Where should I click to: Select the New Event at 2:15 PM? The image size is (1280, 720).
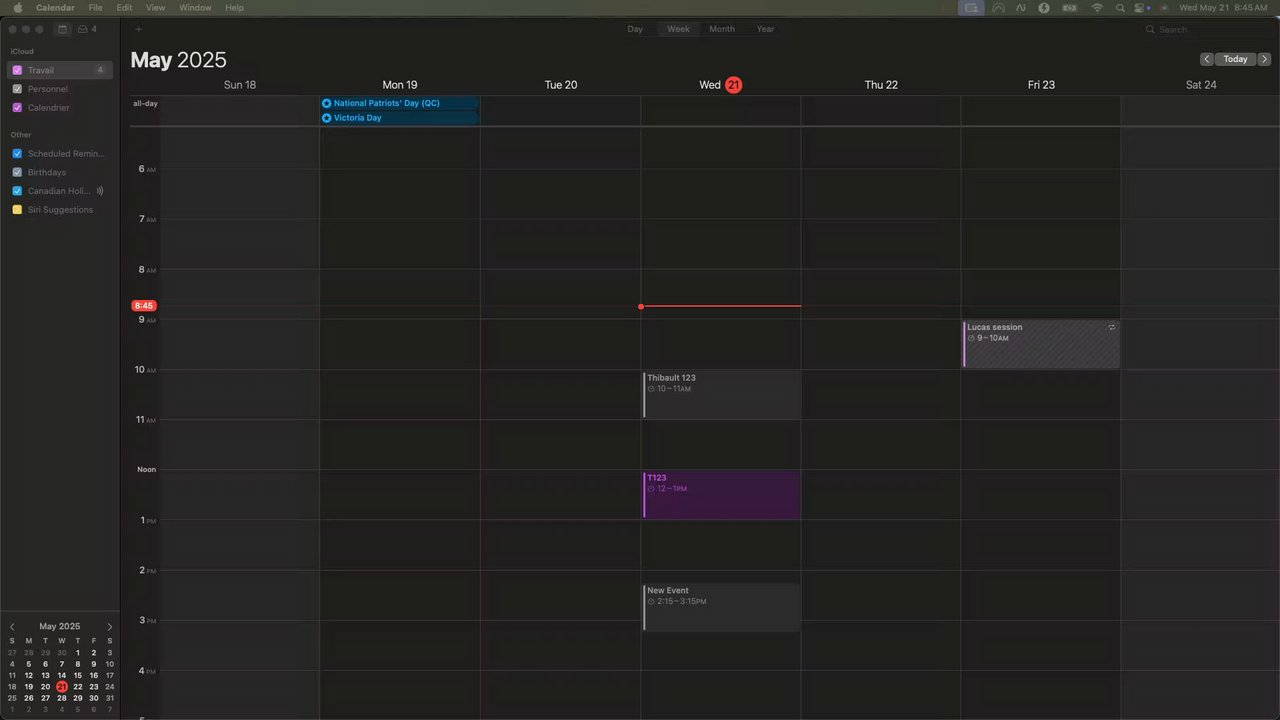pos(721,607)
